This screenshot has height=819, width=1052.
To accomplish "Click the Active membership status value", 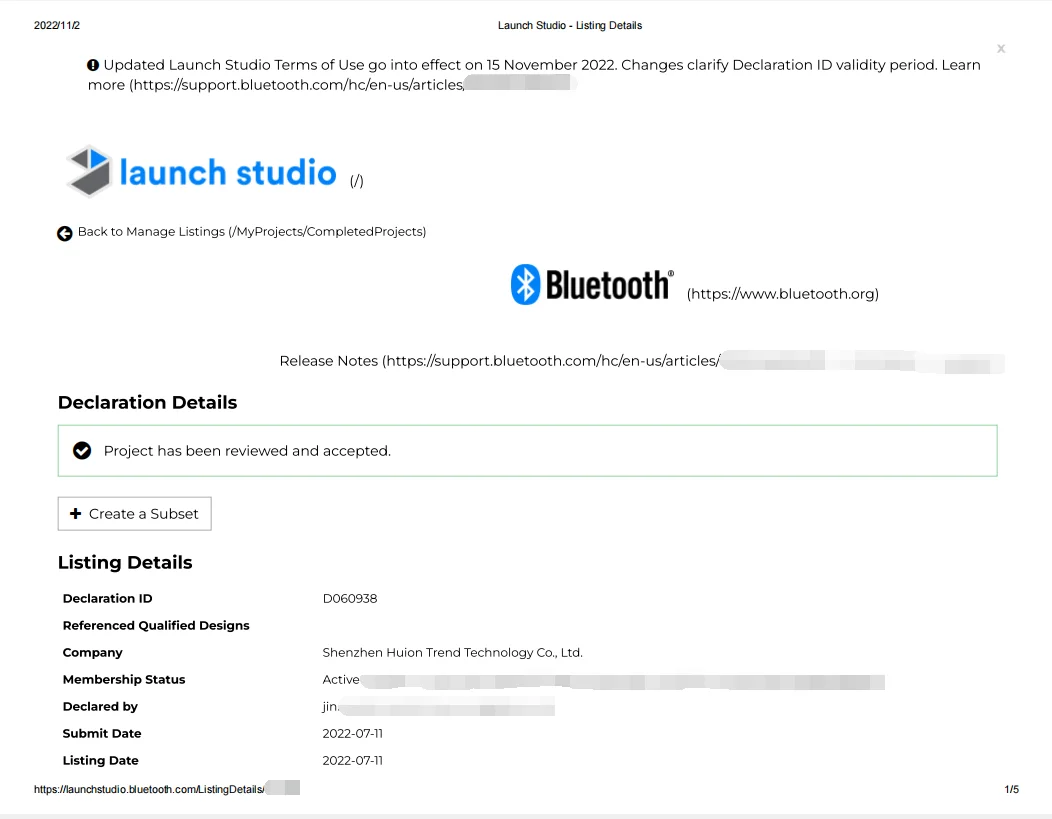I will (341, 680).
